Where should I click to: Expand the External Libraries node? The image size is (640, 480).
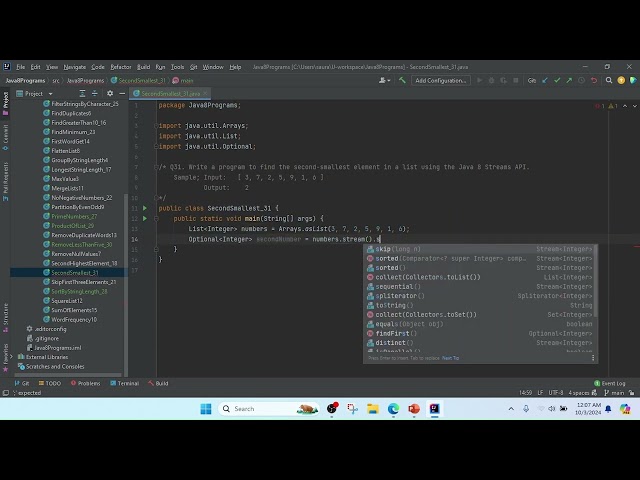(x=11, y=357)
